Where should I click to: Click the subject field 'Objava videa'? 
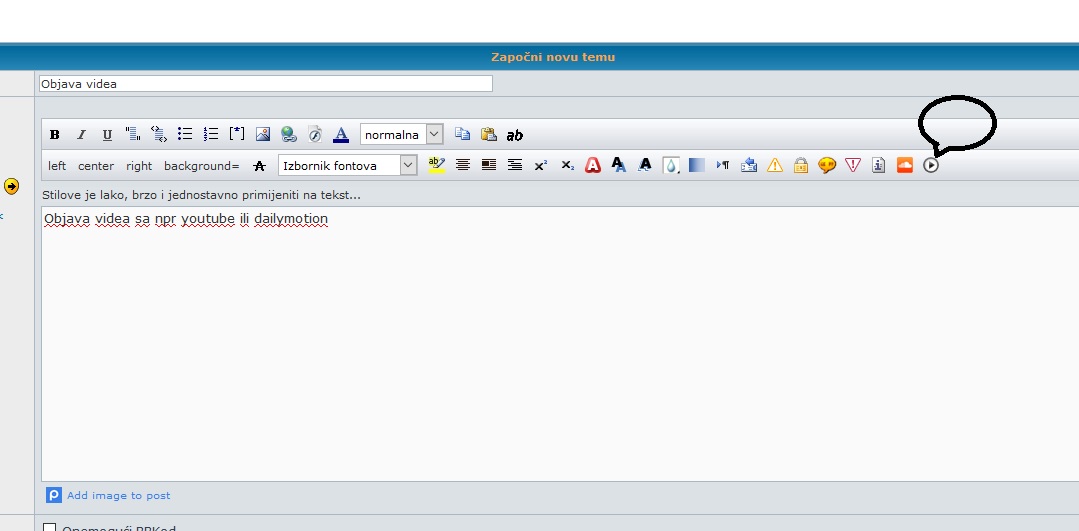pos(265,84)
